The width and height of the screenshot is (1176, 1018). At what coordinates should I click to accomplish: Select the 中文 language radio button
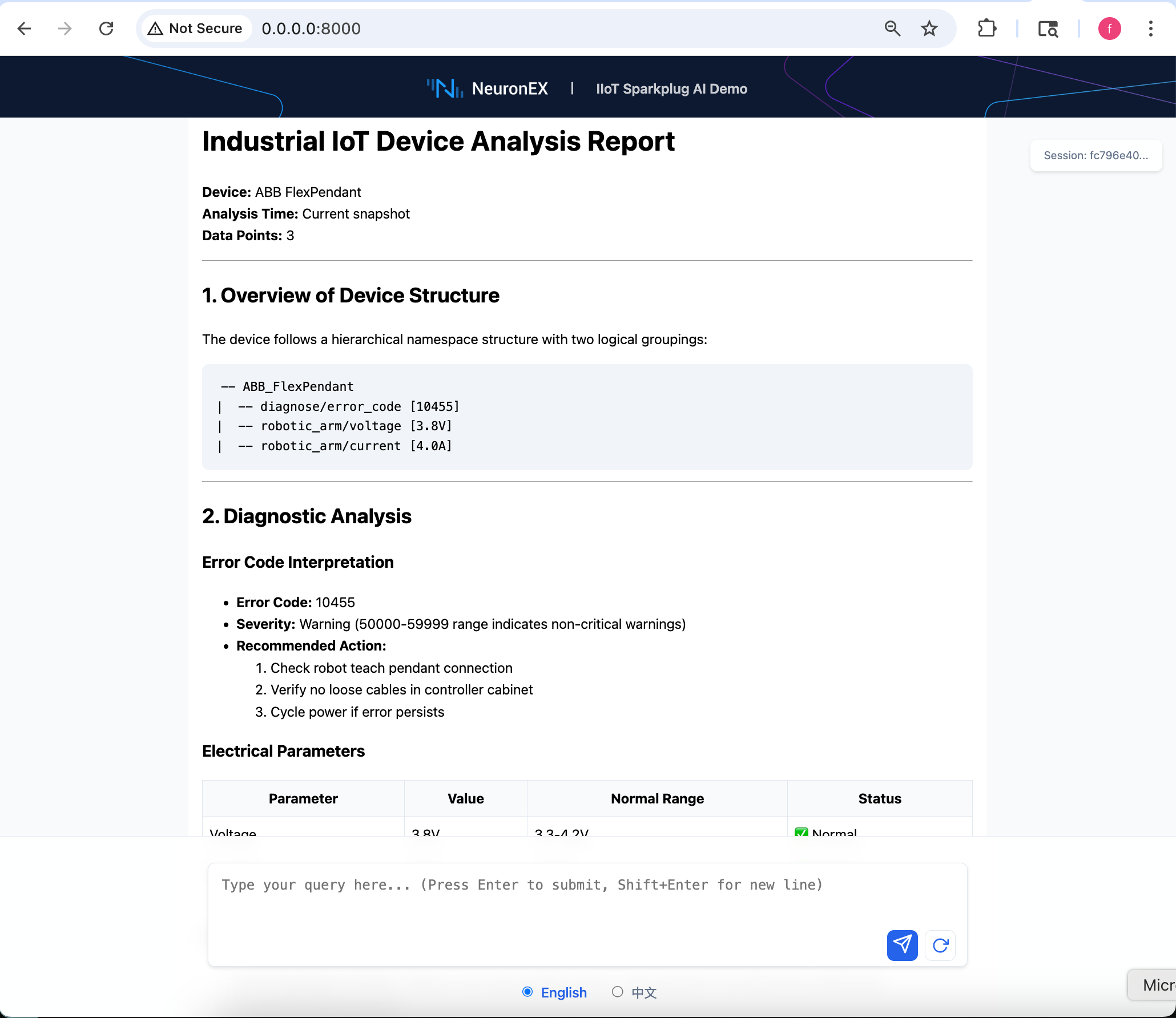point(617,992)
